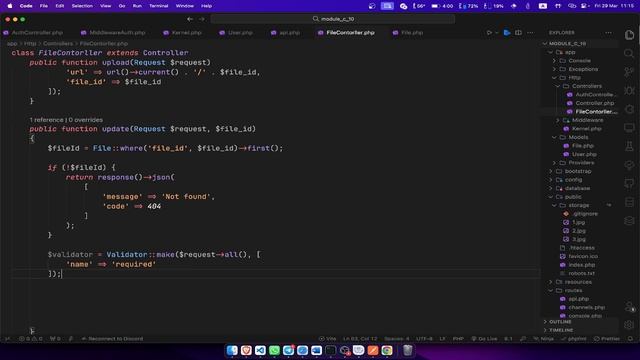Expand the Console folder
This screenshot has height=360, width=640.
tap(580, 60)
